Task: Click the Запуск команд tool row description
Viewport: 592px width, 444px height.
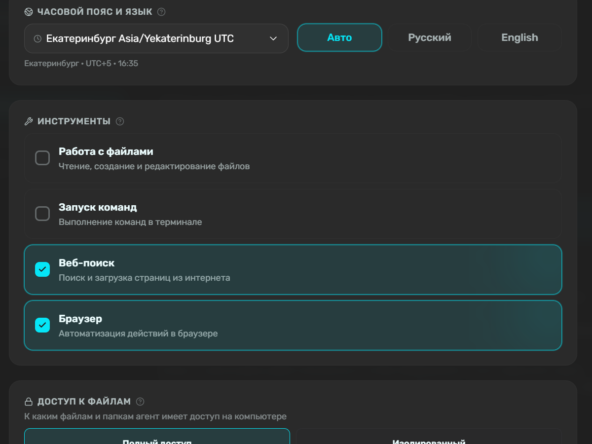Action: (x=130, y=222)
